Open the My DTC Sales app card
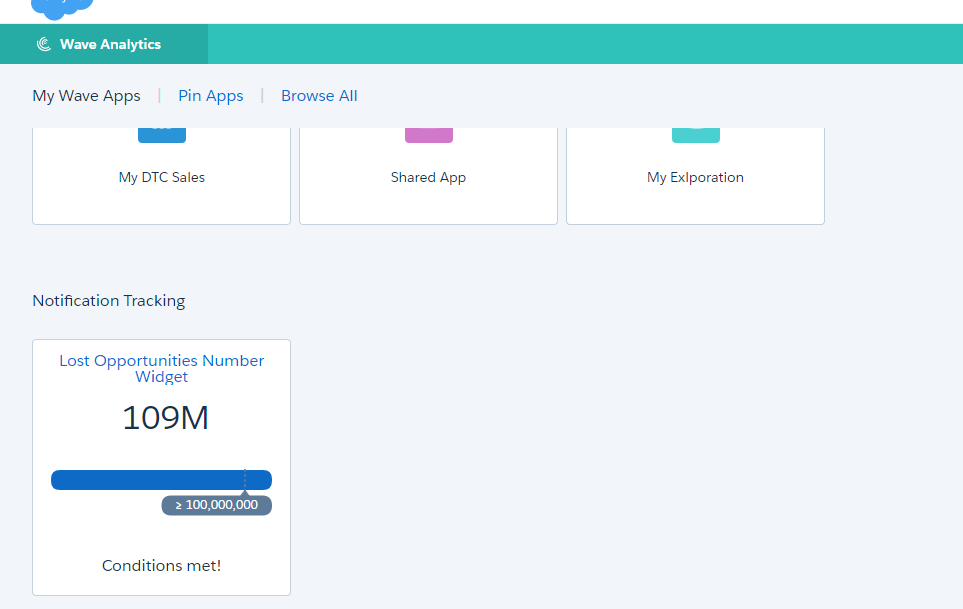The height and width of the screenshot is (609, 963). pyautogui.click(x=162, y=176)
